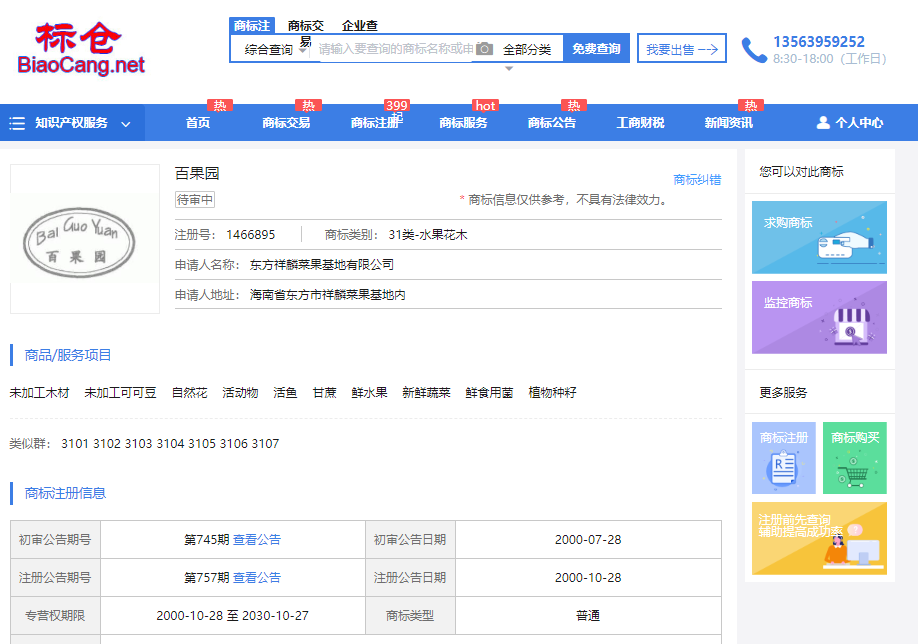Expand the 知识产权服务 menu chevron
Screen dimensions: 918x644
tap(125, 124)
